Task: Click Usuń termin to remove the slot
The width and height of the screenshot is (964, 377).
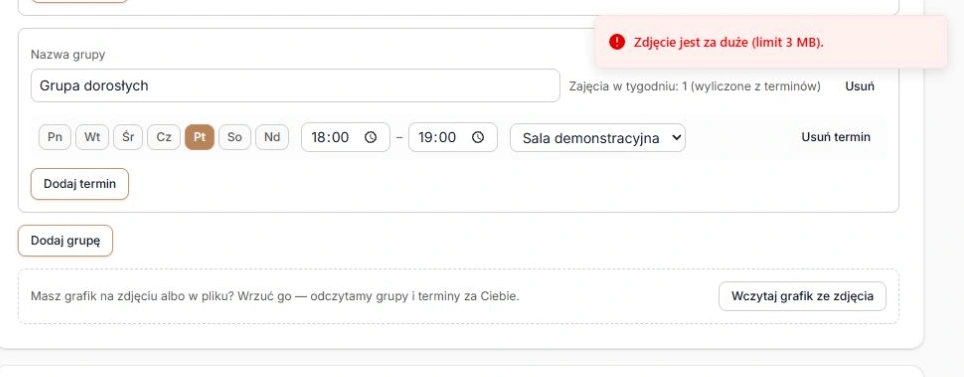Action: pyautogui.click(x=836, y=137)
